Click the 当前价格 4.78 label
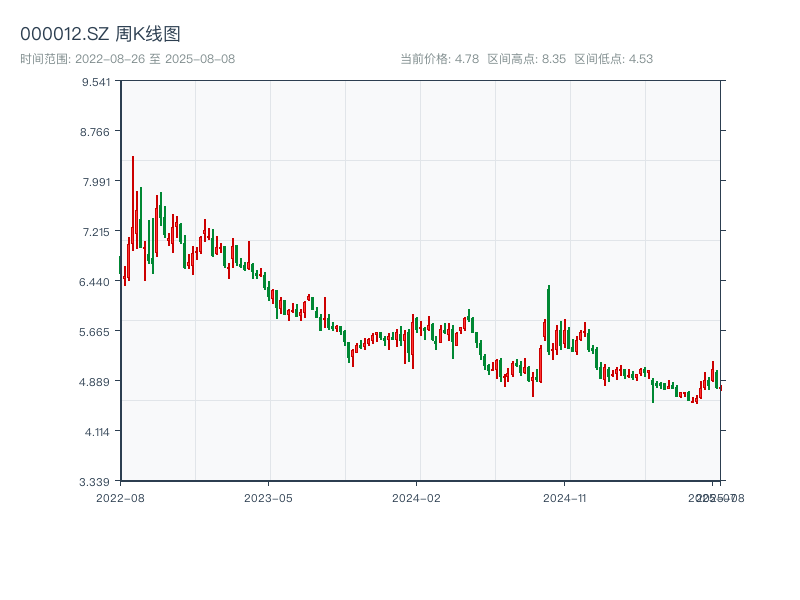Screen dimensions: 800x600 pyautogui.click(x=439, y=59)
